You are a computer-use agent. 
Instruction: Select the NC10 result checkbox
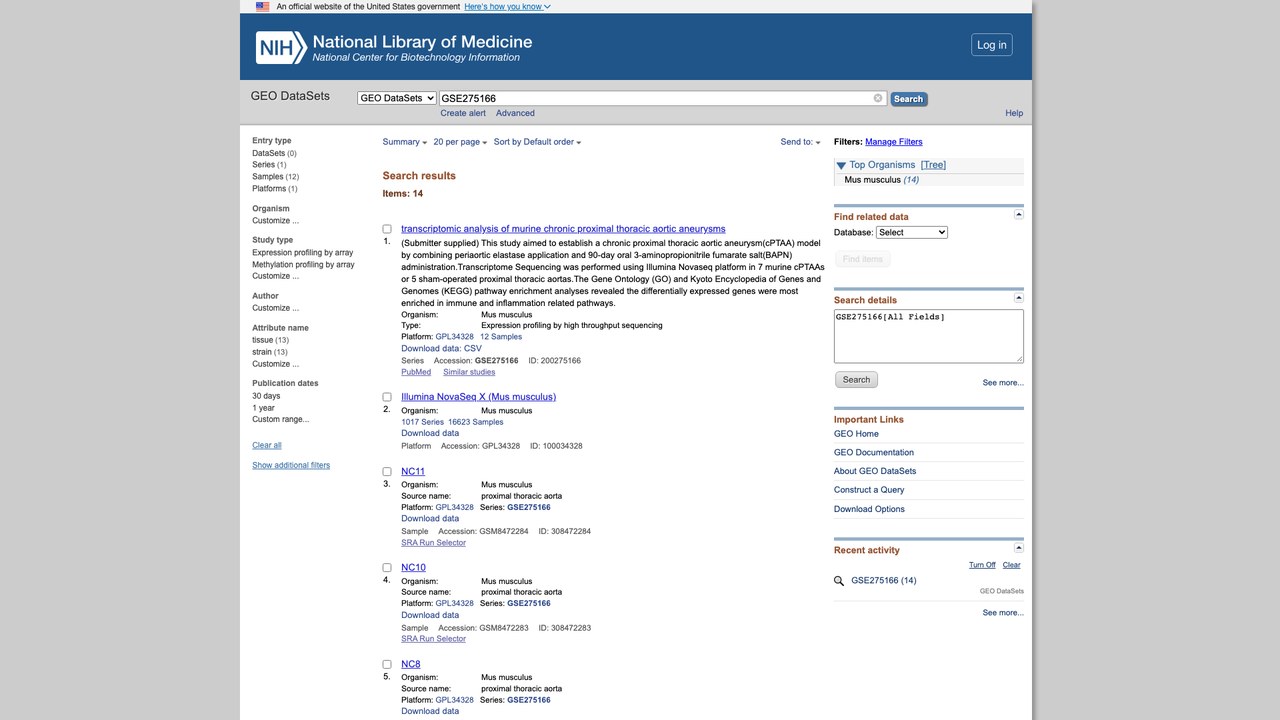(387, 568)
